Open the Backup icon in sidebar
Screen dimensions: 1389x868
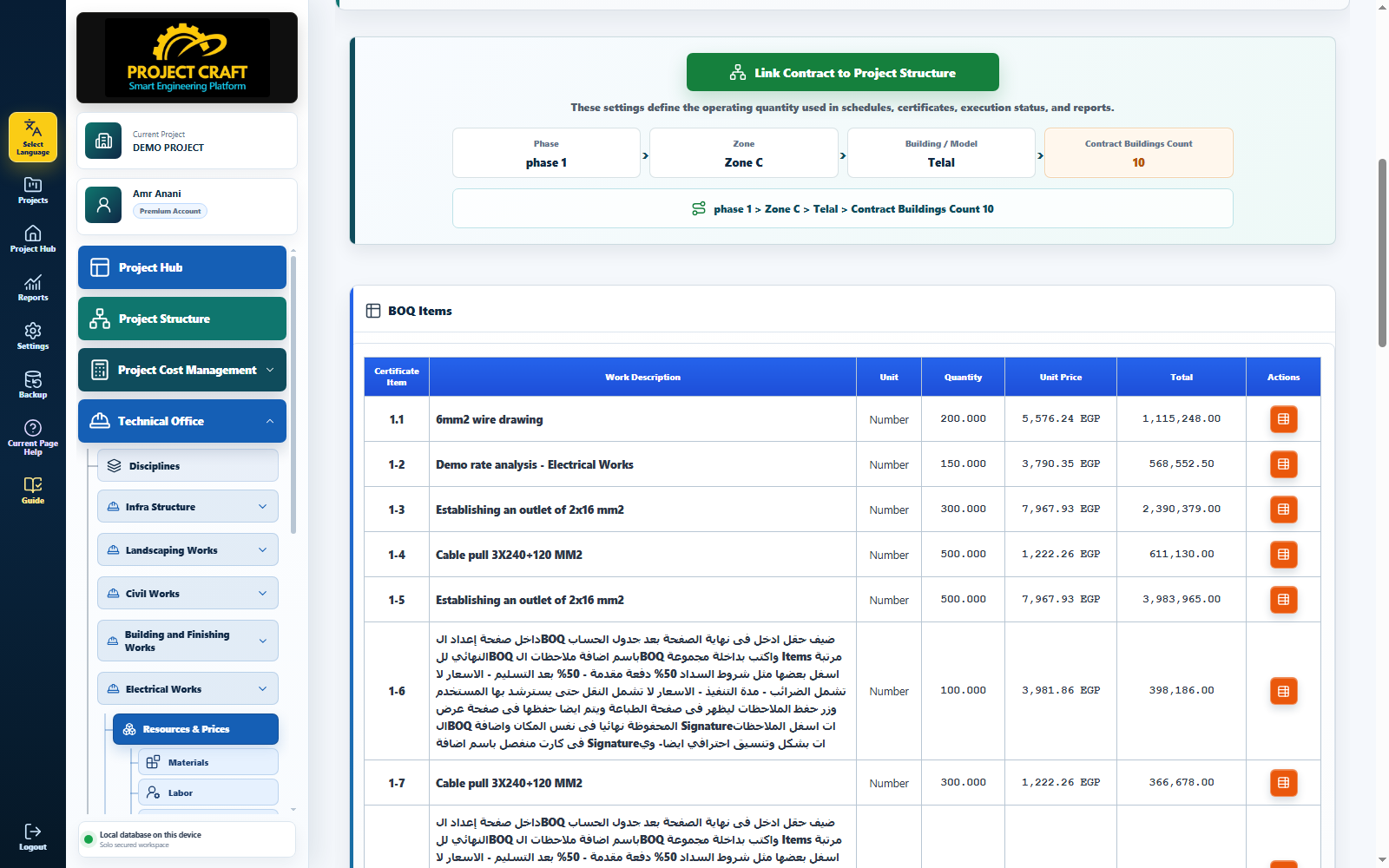pyautogui.click(x=33, y=385)
